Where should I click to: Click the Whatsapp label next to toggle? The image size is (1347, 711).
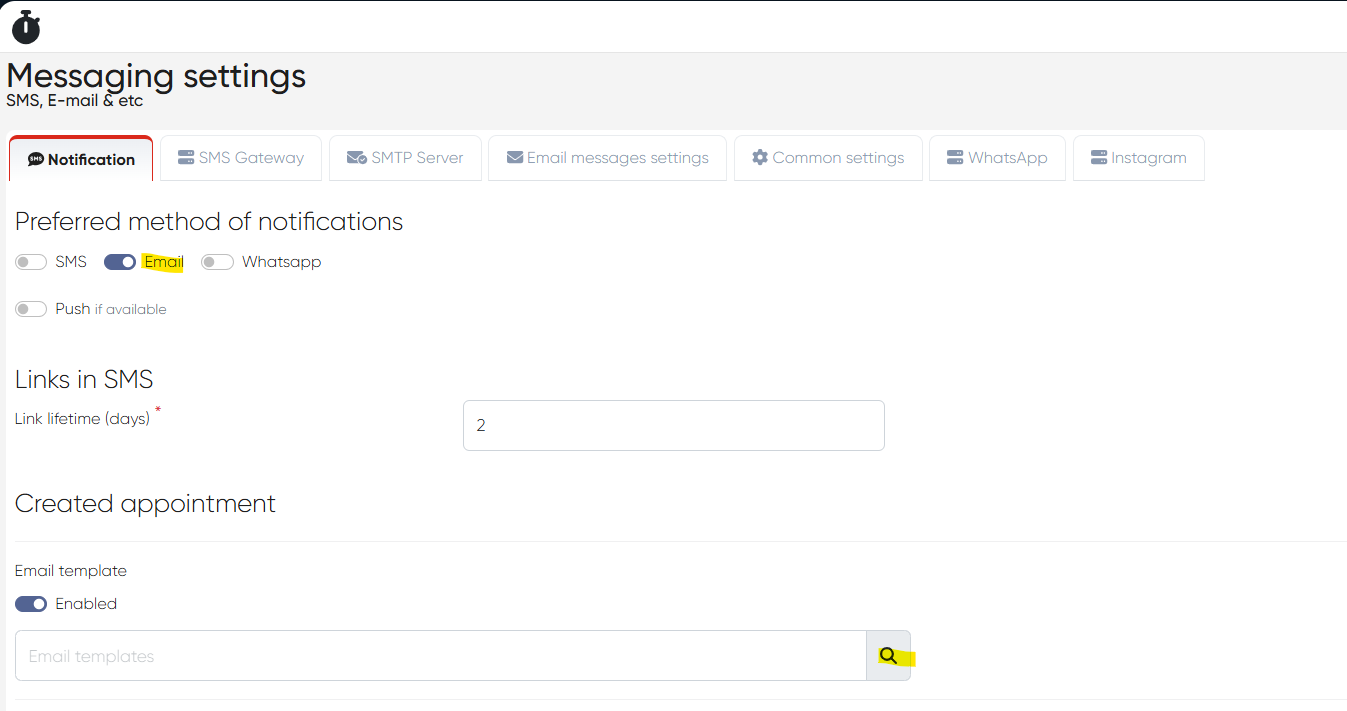tap(281, 262)
